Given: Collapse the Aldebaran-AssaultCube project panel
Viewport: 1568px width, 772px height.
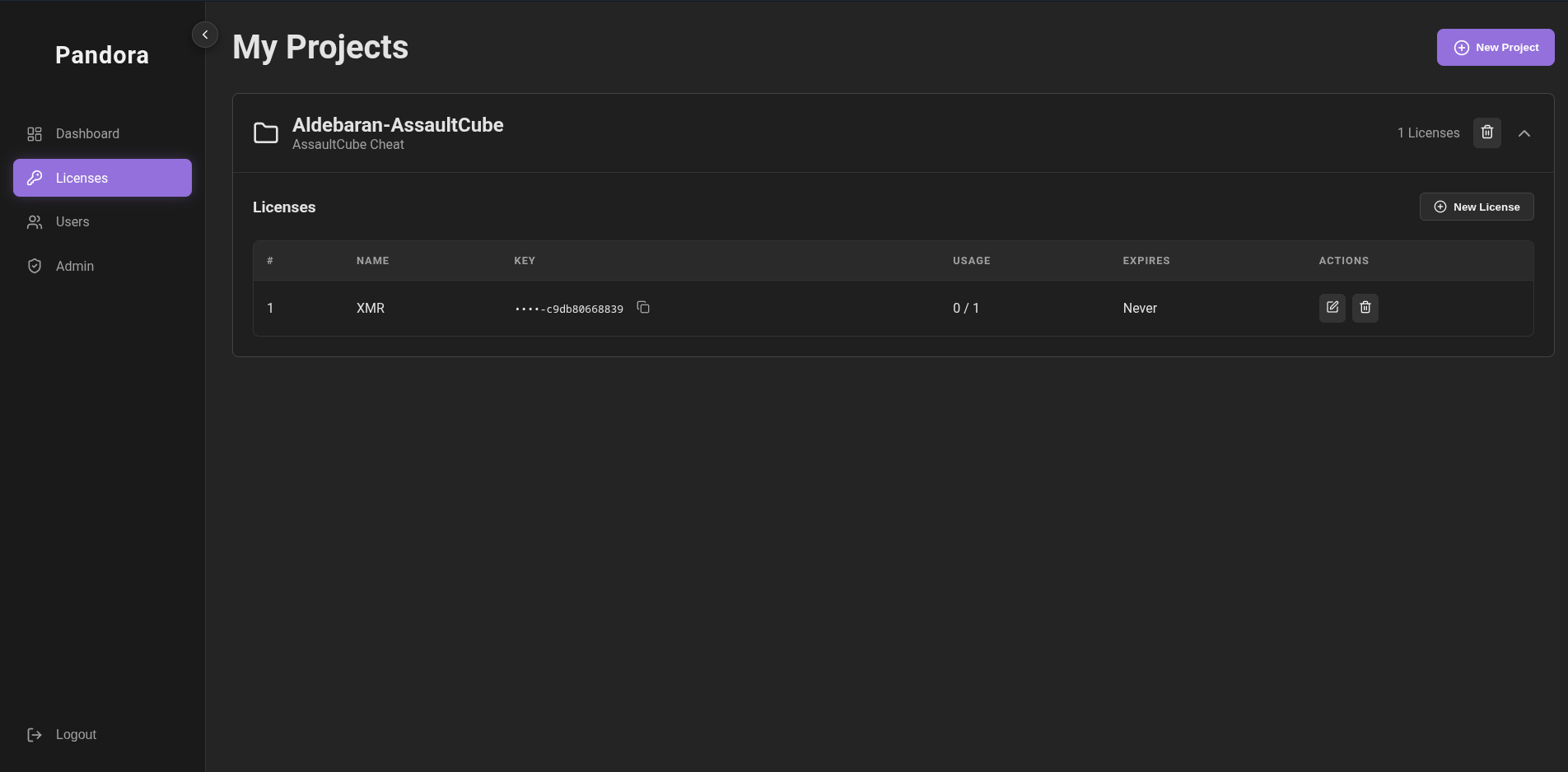Looking at the screenshot, I should tap(1524, 133).
